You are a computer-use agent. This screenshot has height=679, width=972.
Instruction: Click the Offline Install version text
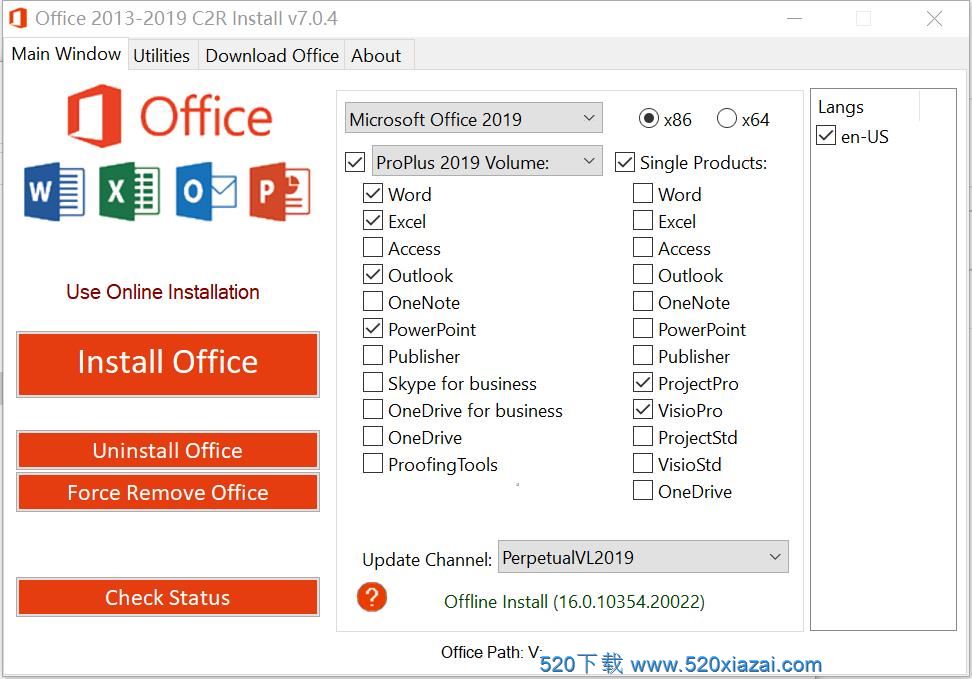[574, 602]
